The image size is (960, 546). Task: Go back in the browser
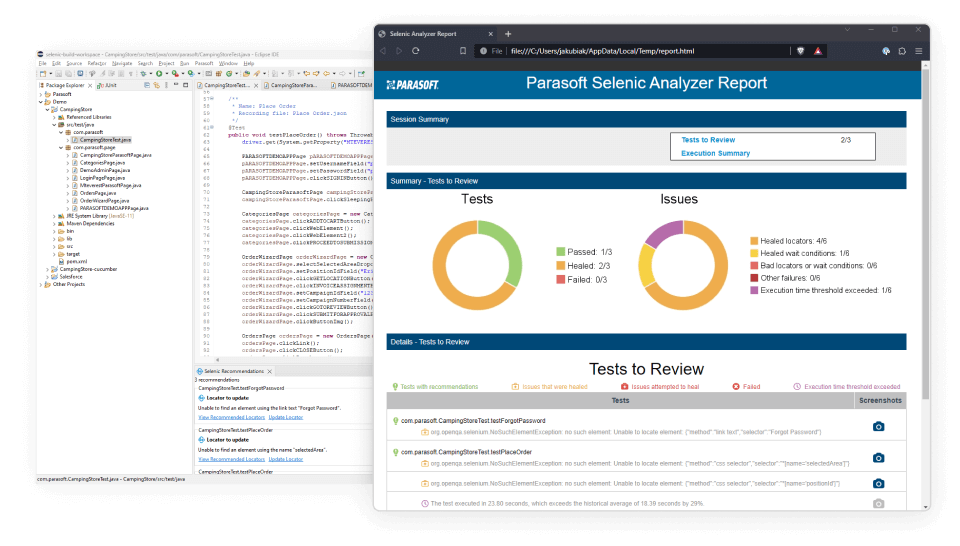pyautogui.click(x=383, y=51)
